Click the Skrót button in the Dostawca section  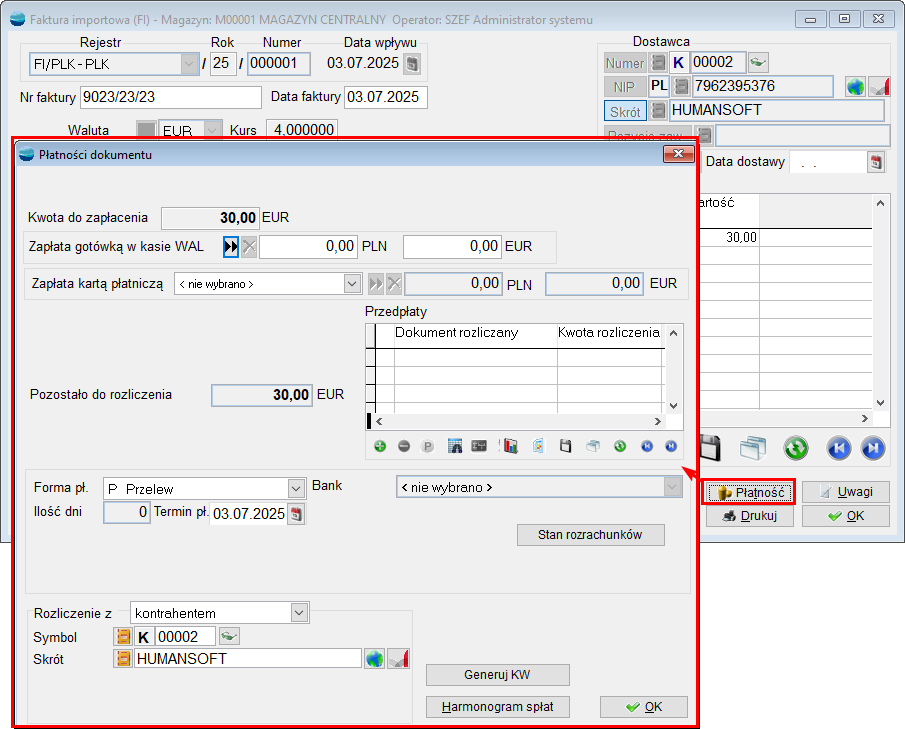pyautogui.click(x=625, y=111)
